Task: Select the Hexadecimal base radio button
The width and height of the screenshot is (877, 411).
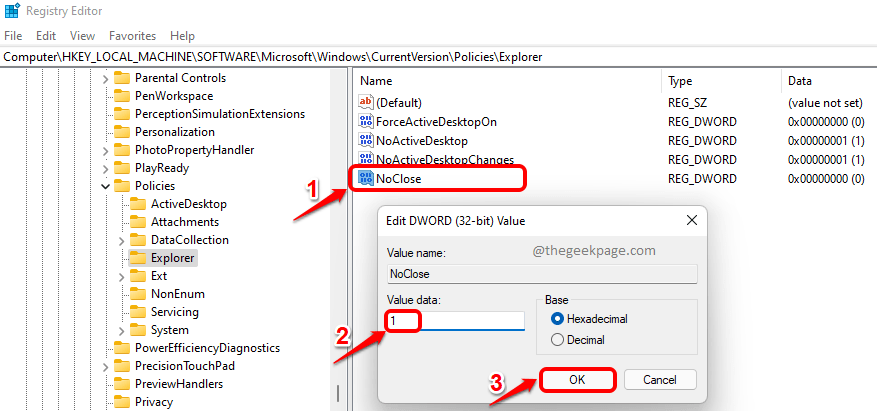Action: coord(558,318)
